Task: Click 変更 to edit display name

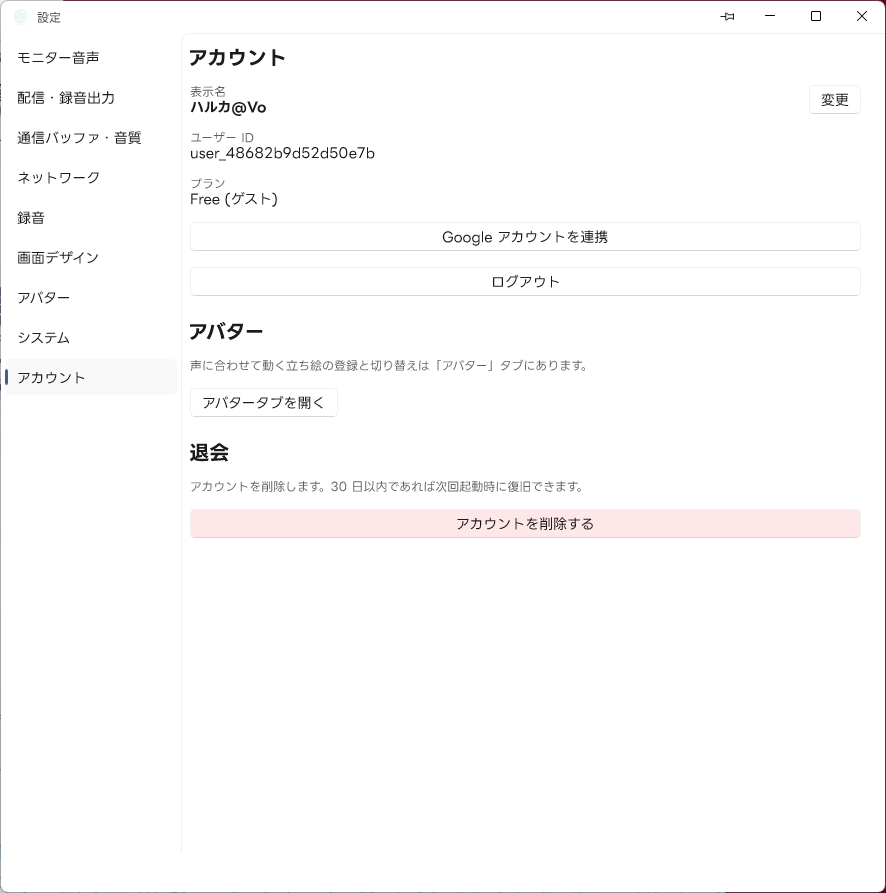Action: tap(835, 100)
